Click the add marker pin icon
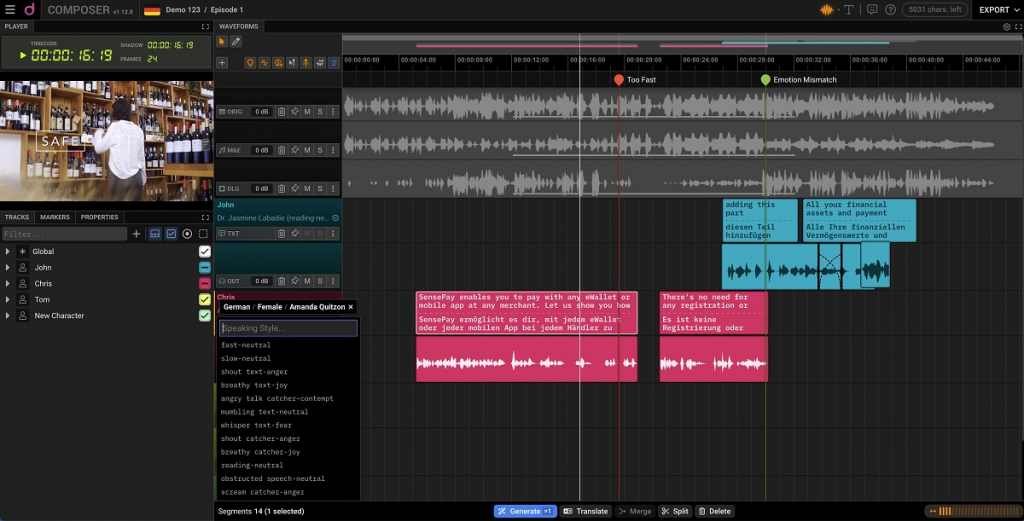Image resolution: width=1024 pixels, height=521 pixels. pos(250,63)
